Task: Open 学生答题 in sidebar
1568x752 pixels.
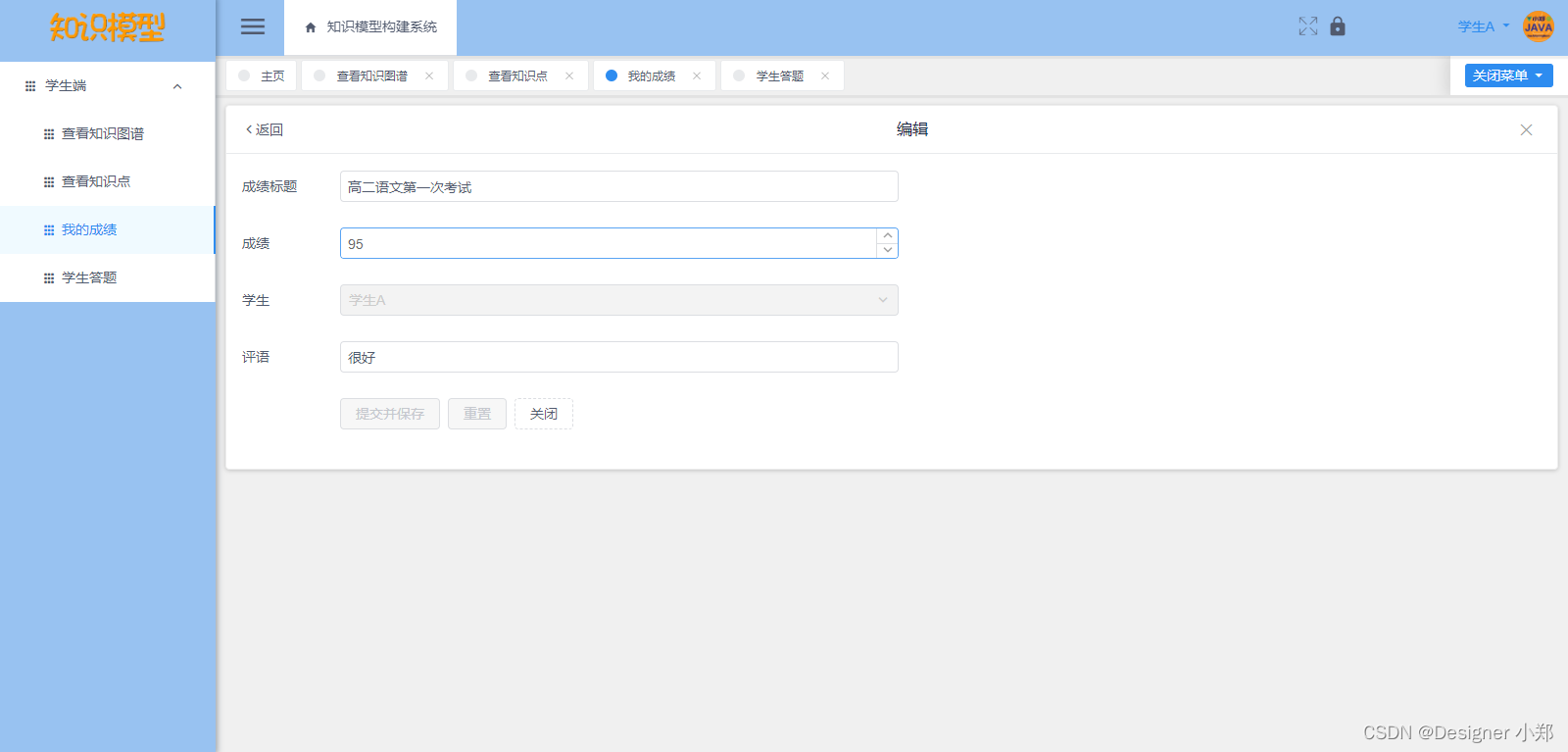Action: pyautogui.click(x=107, y=278)
